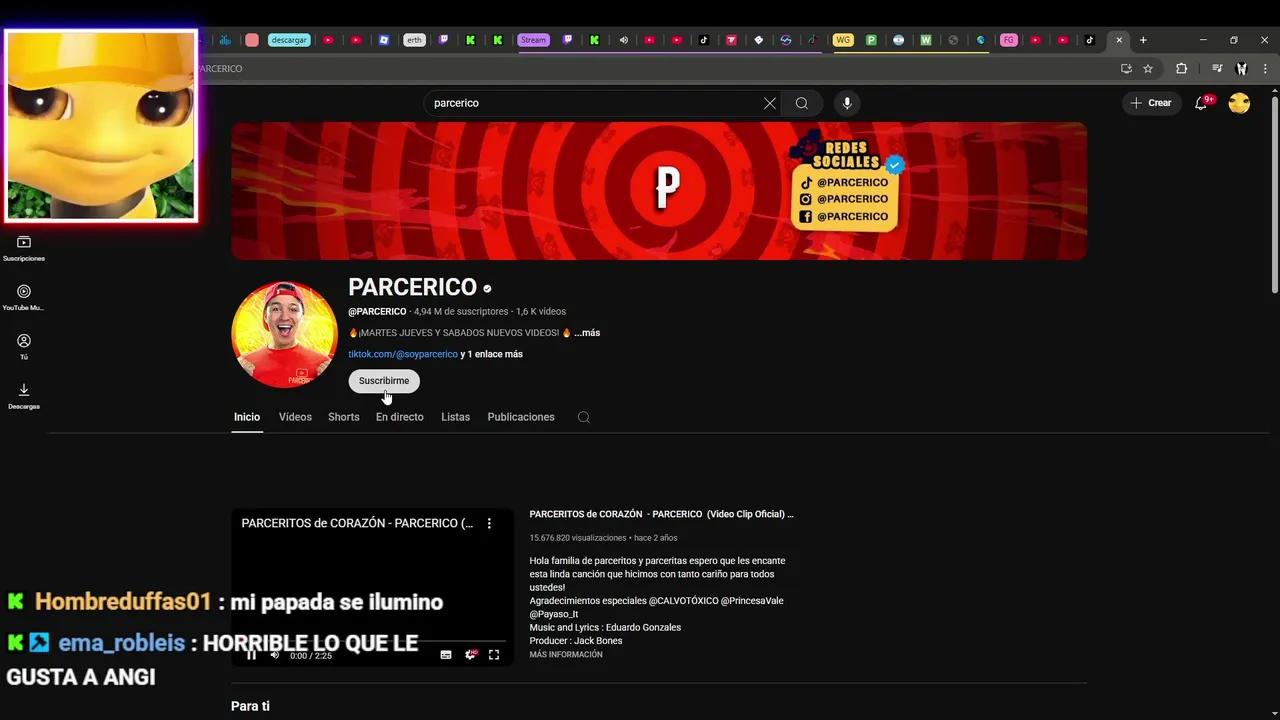Switch to the Shorts tab
This screenshot has width=1280, height=720.
pyautogui.click(x=343, y=417)
